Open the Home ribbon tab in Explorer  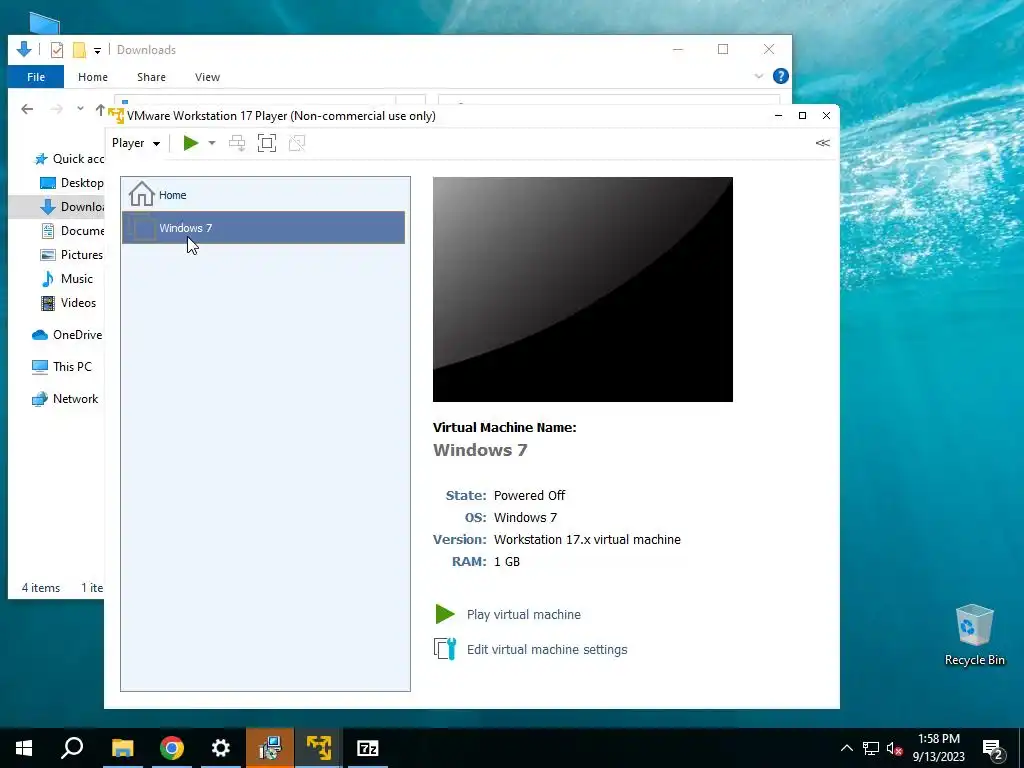(x=93, y=77)
